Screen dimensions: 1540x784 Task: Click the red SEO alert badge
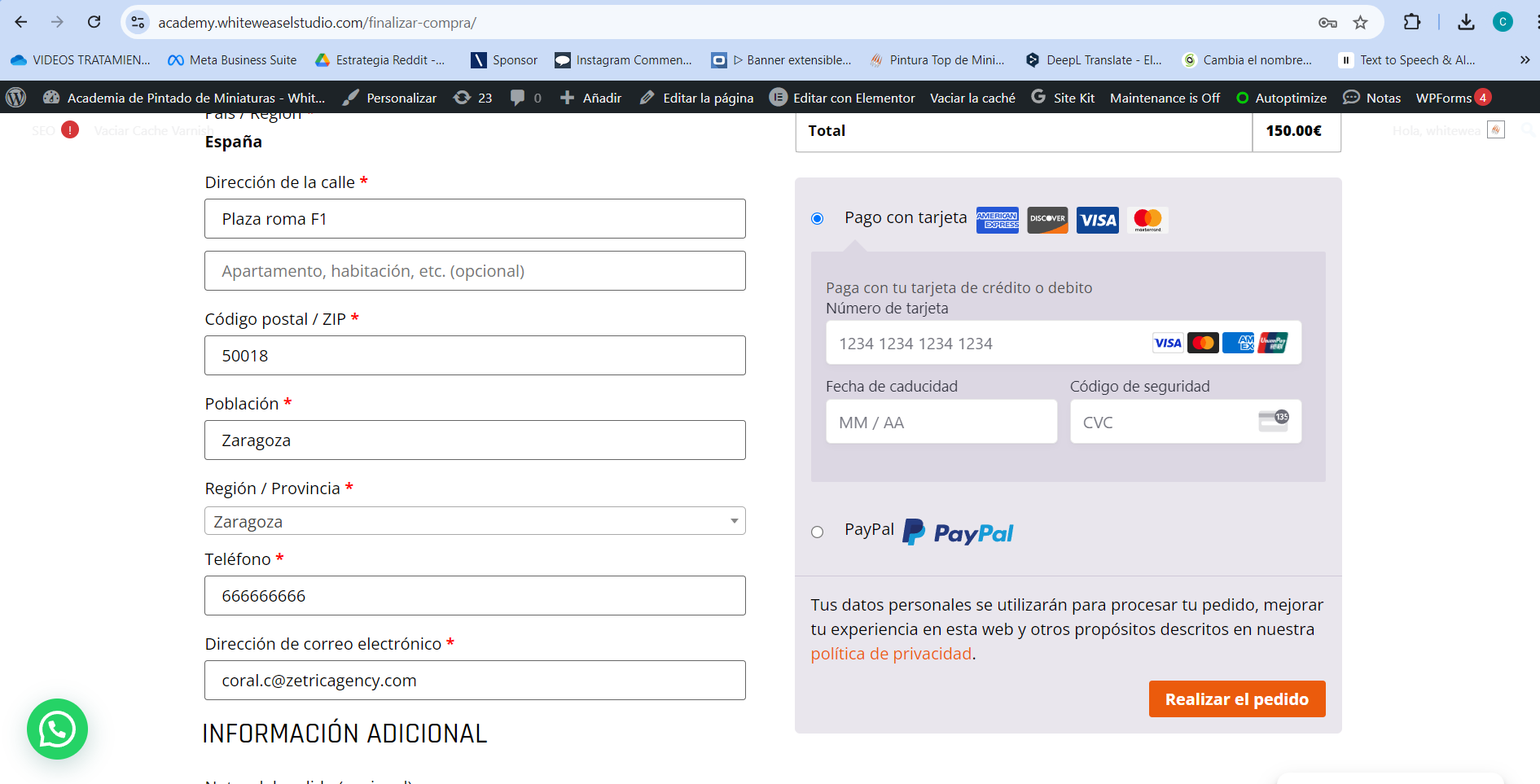pos(70,129)
